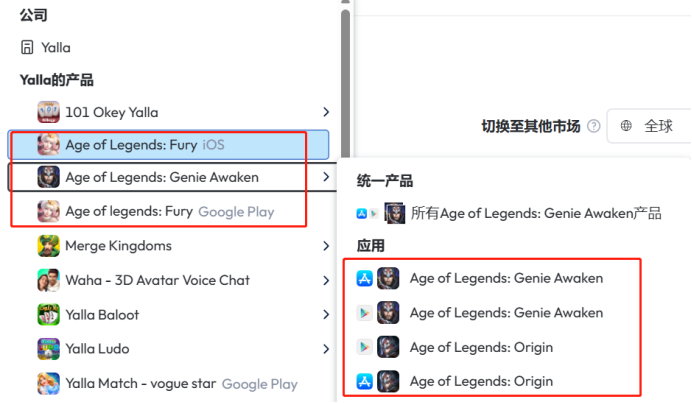
Task: Click the Yalla company name link
Action: pos(56,47)
